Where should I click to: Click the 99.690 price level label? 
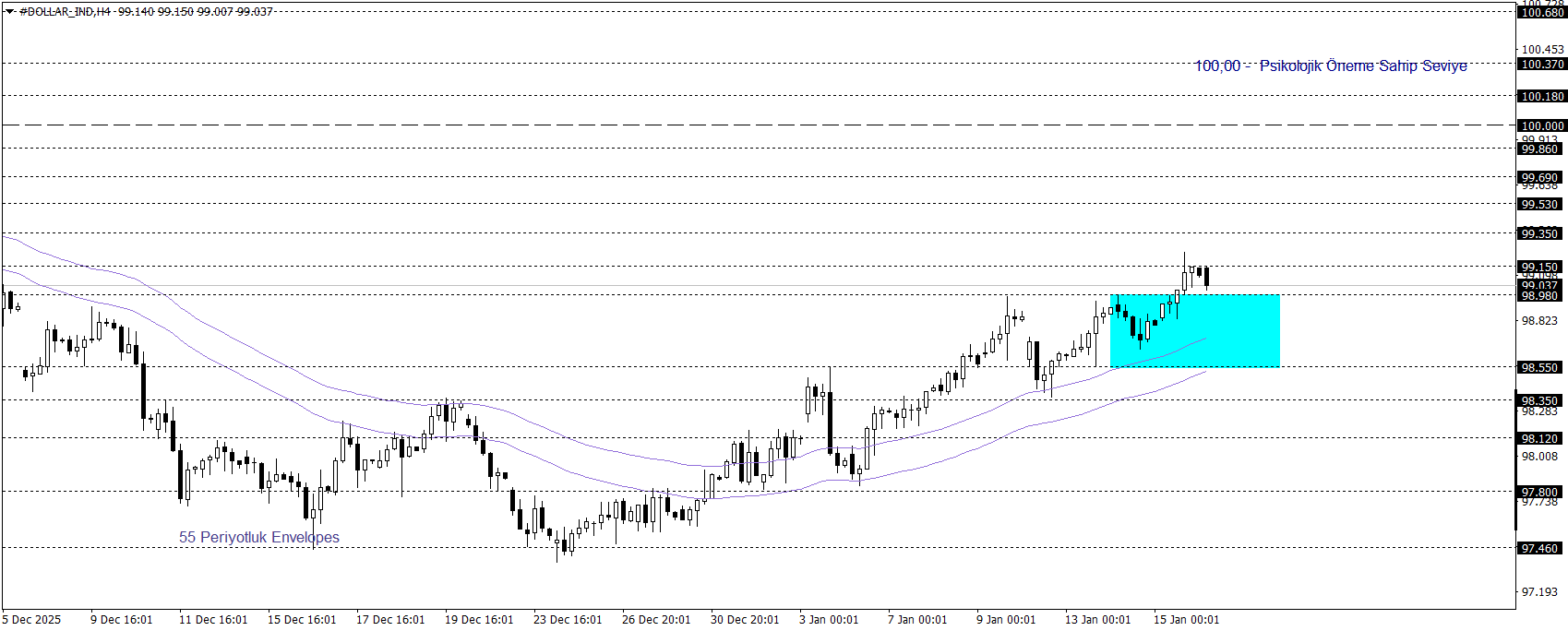click(x=1539, y=177)
